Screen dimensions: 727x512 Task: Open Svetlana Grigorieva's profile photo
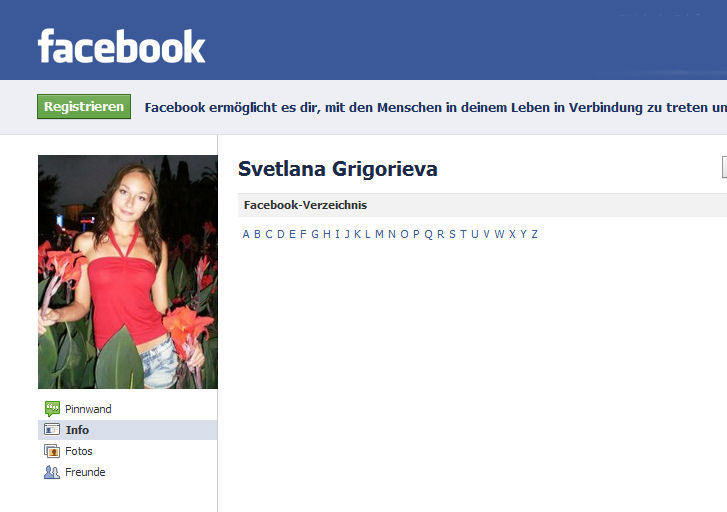pyautogui.click(x=128, y=272)
